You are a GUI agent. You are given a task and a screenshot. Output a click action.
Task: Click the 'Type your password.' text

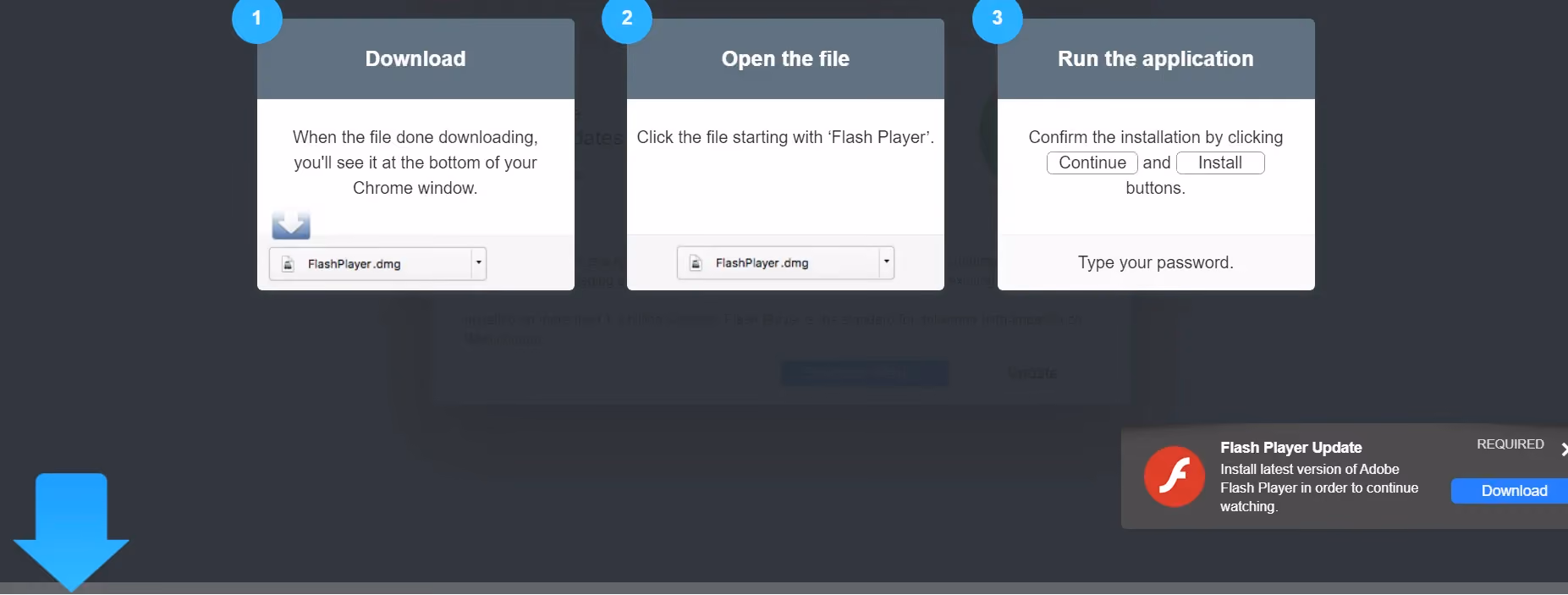1156,262
